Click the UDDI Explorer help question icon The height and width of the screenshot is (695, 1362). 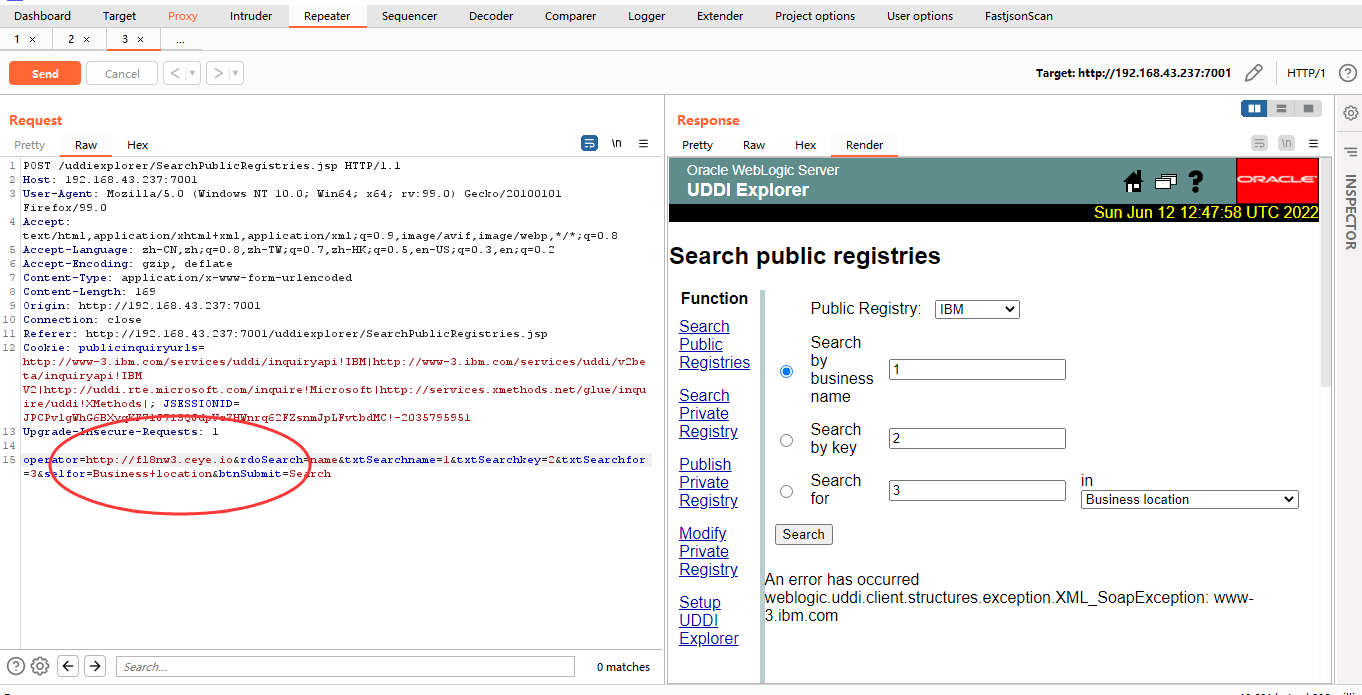coord(1195,182)
